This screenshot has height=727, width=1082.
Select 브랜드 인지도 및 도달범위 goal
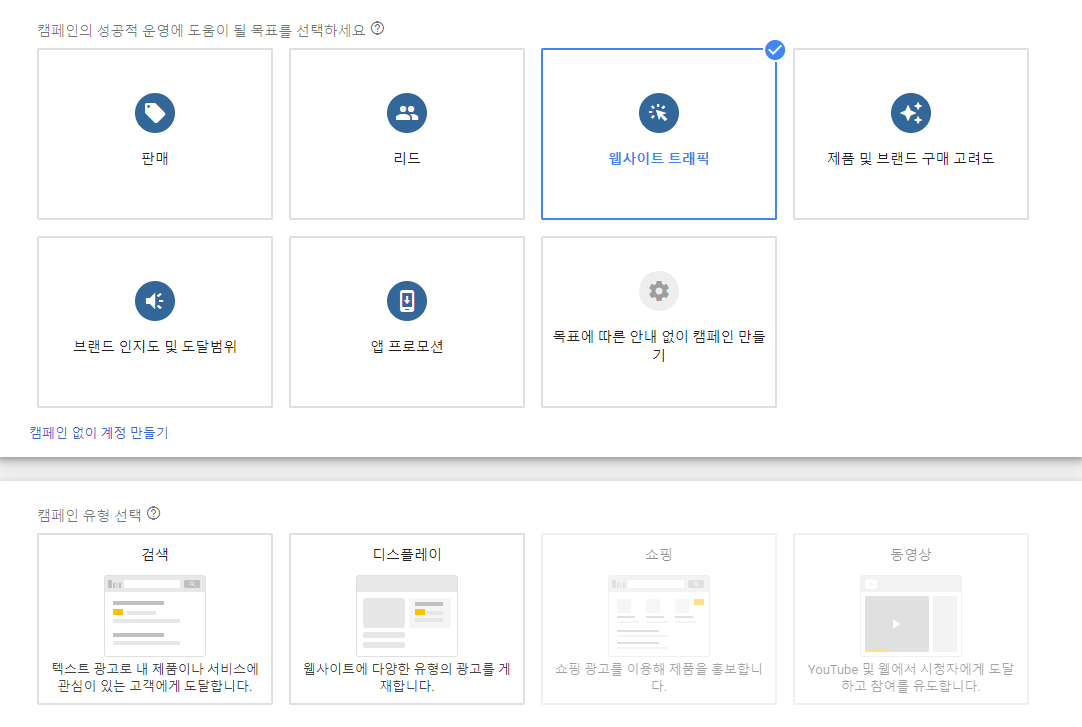[155, 322]
